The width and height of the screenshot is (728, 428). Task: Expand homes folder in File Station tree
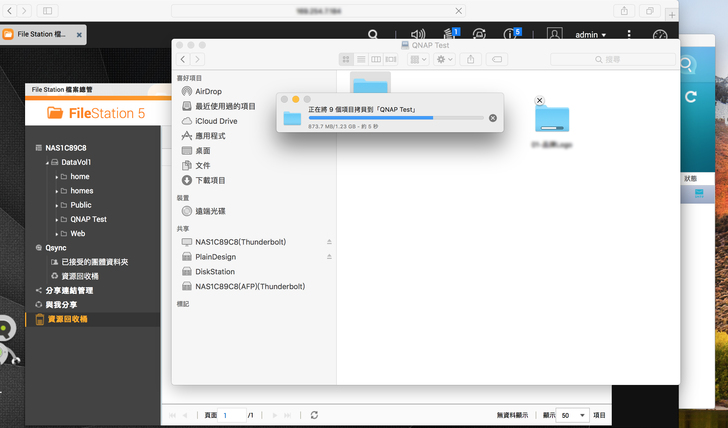[57, 191]
